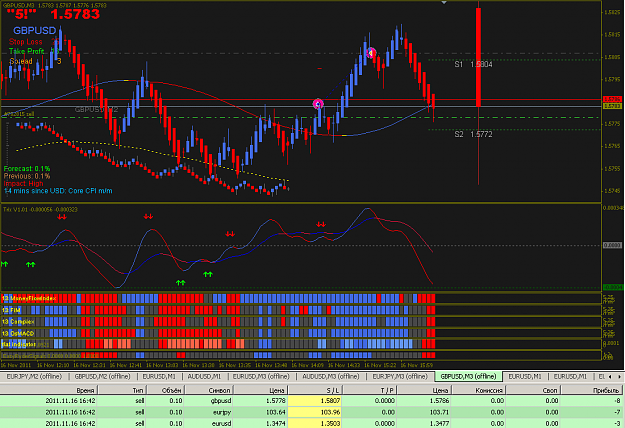Sort orders by the Символ column header
Image resolution: width=625 pixels, height=428 pixels.
coord(208,390)
